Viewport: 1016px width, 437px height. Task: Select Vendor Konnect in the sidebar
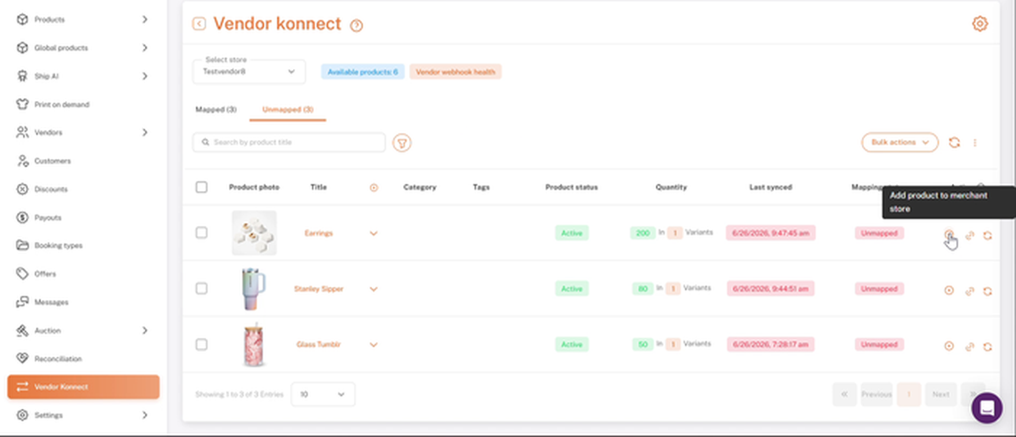(x=83, y=386)
